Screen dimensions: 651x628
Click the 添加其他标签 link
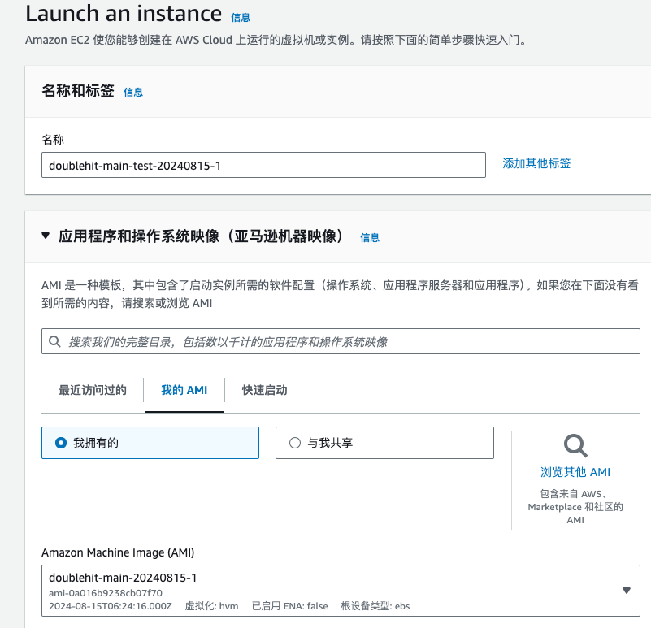coord(537,163)
